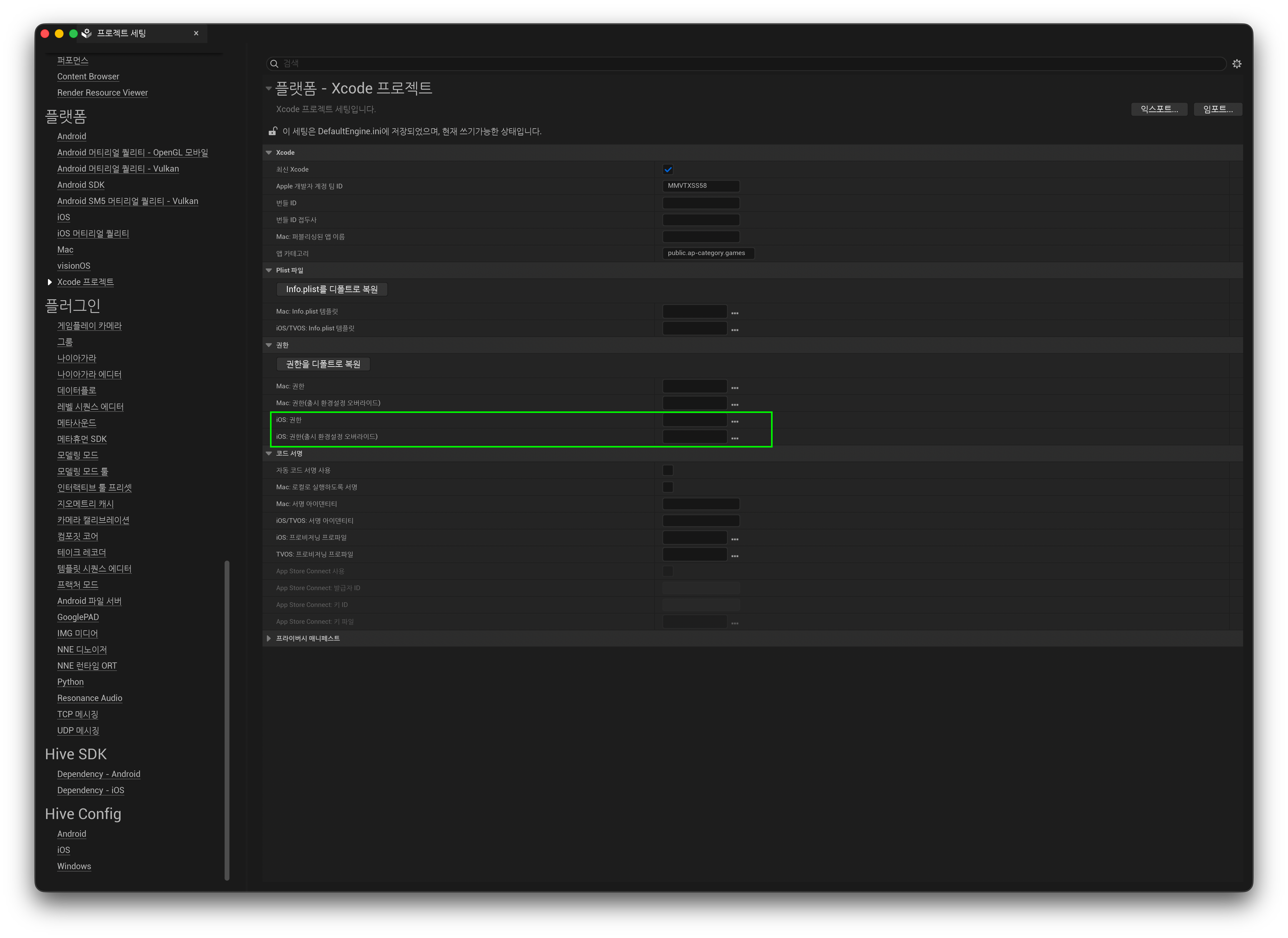This screenshot has height=938, width=1288.
Task: Click the 익스포트... button
Action: (1158, 109)
